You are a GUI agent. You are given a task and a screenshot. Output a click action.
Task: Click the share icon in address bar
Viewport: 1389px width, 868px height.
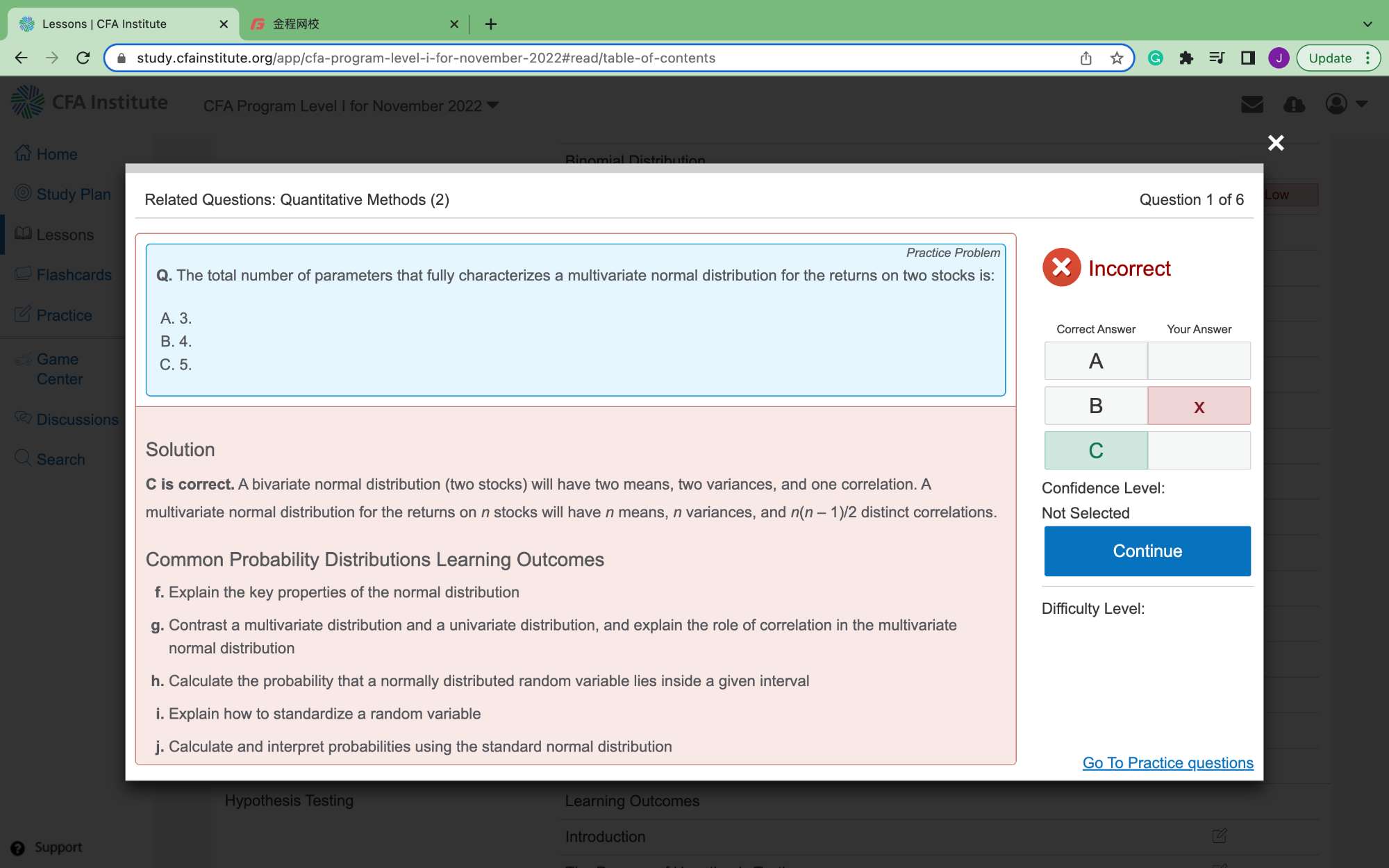click(x=1086, y=58)
